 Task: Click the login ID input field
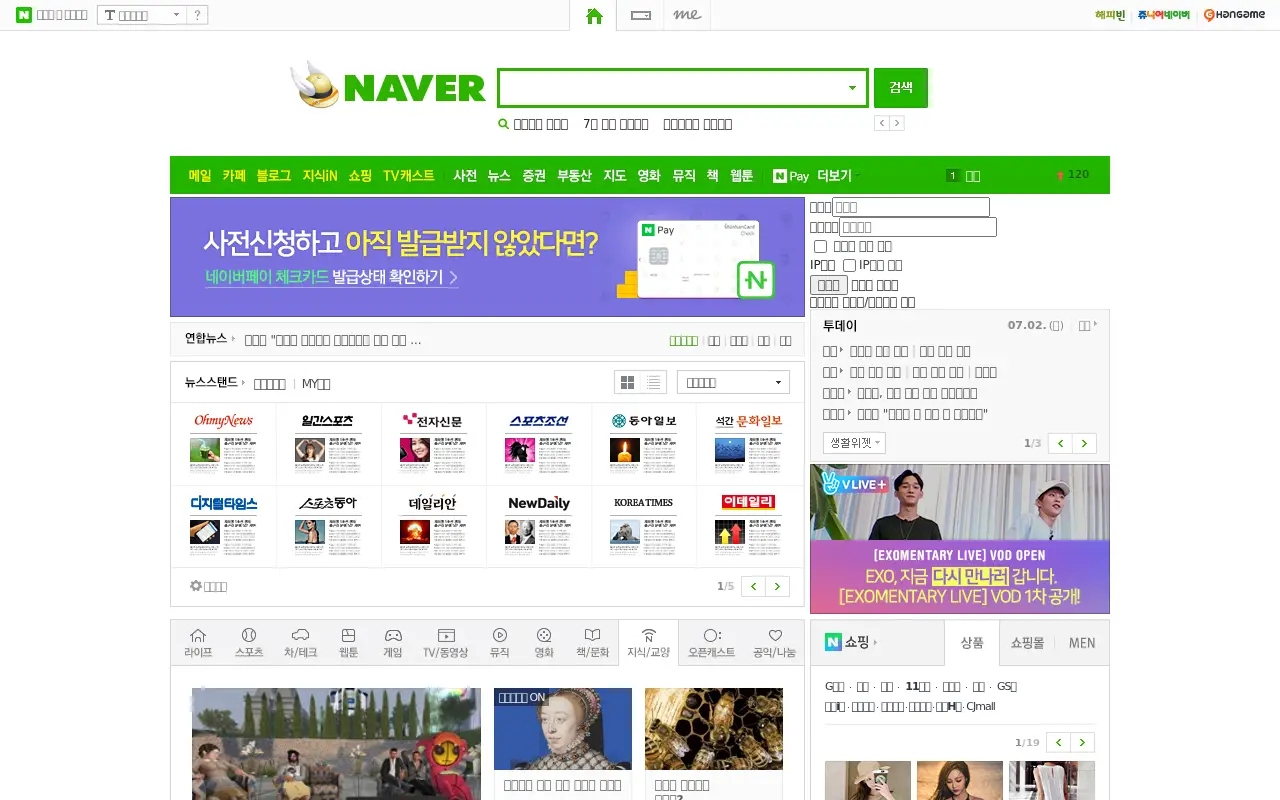point(911,207)
